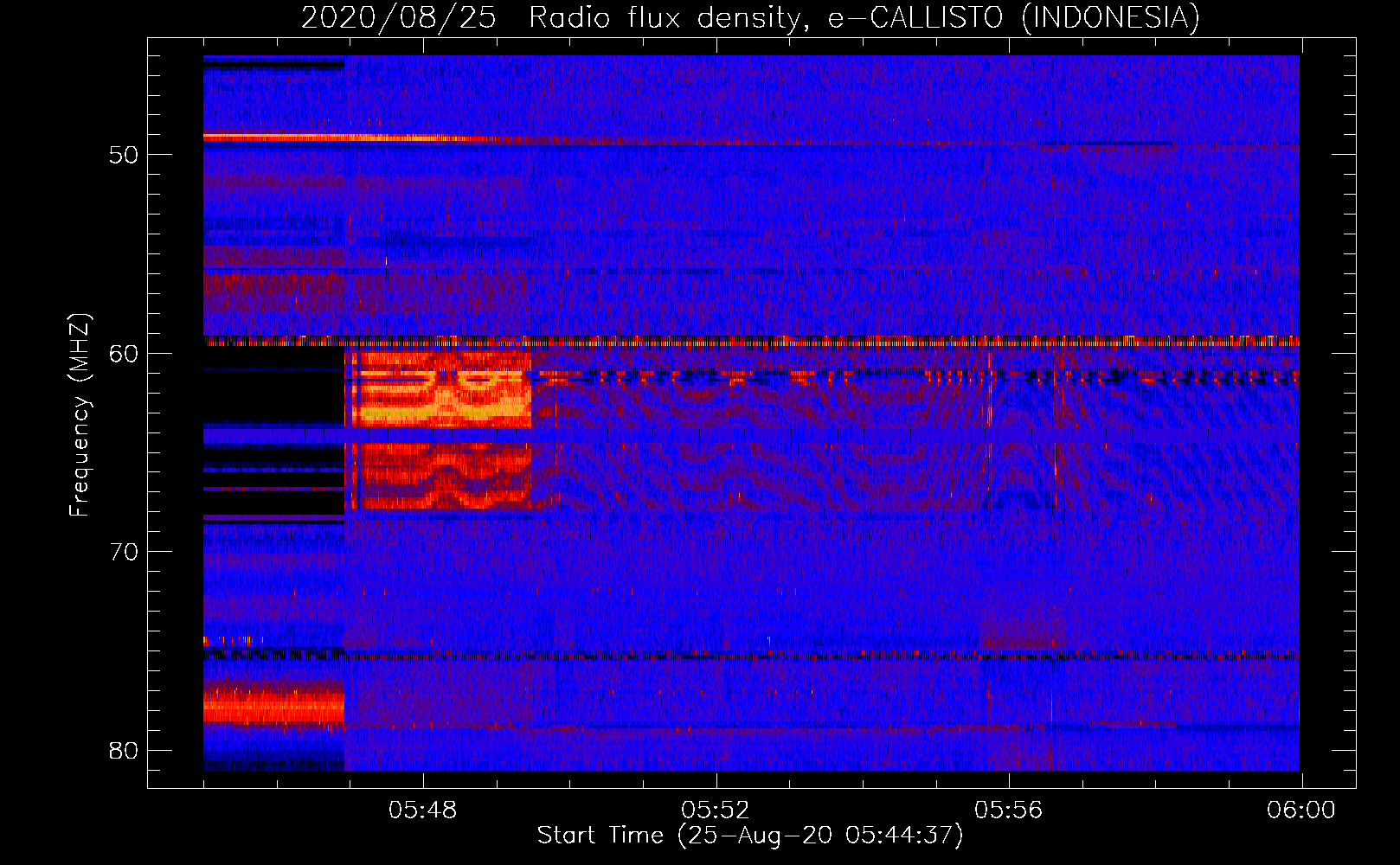Click the red emission patch near 78 MHz

(x=274, y=705)
